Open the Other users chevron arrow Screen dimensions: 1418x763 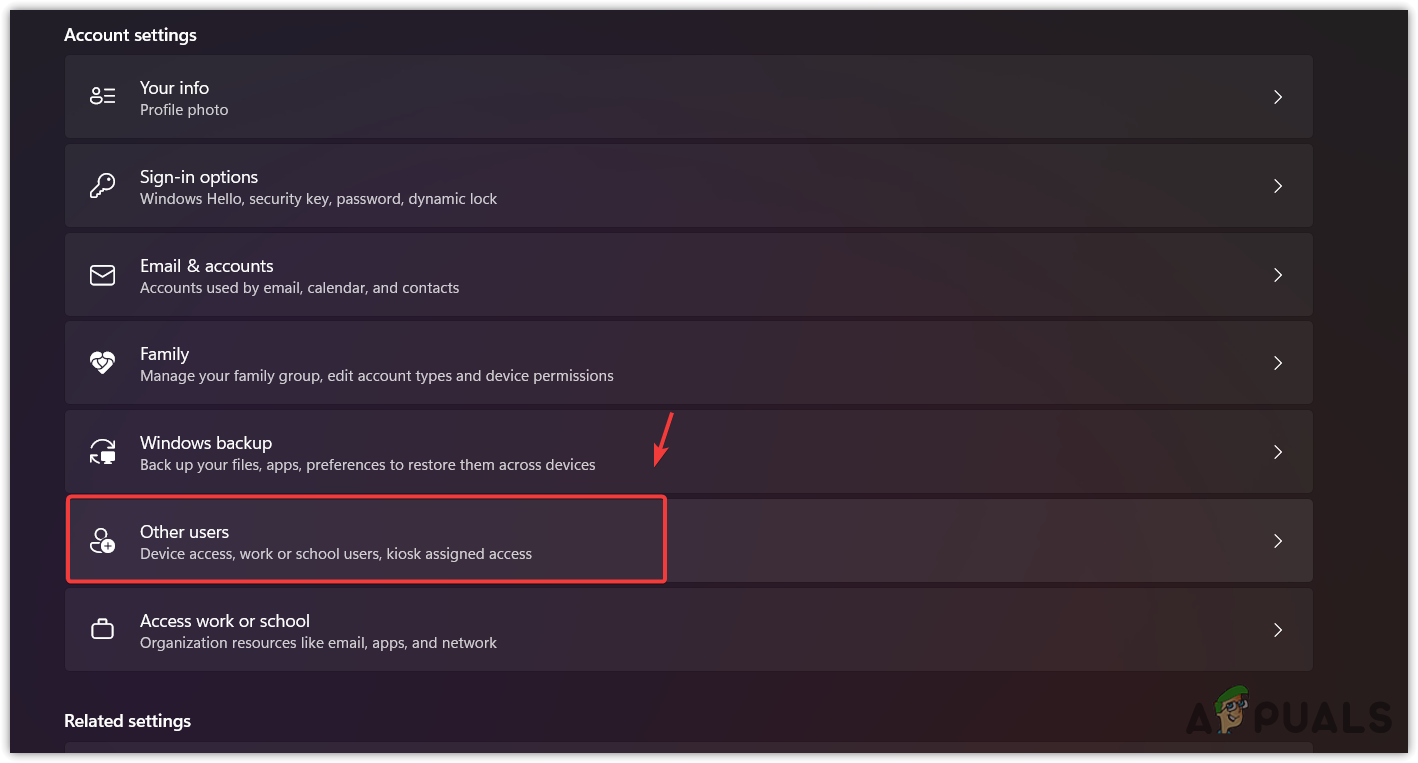click(x=1278, y=541)
